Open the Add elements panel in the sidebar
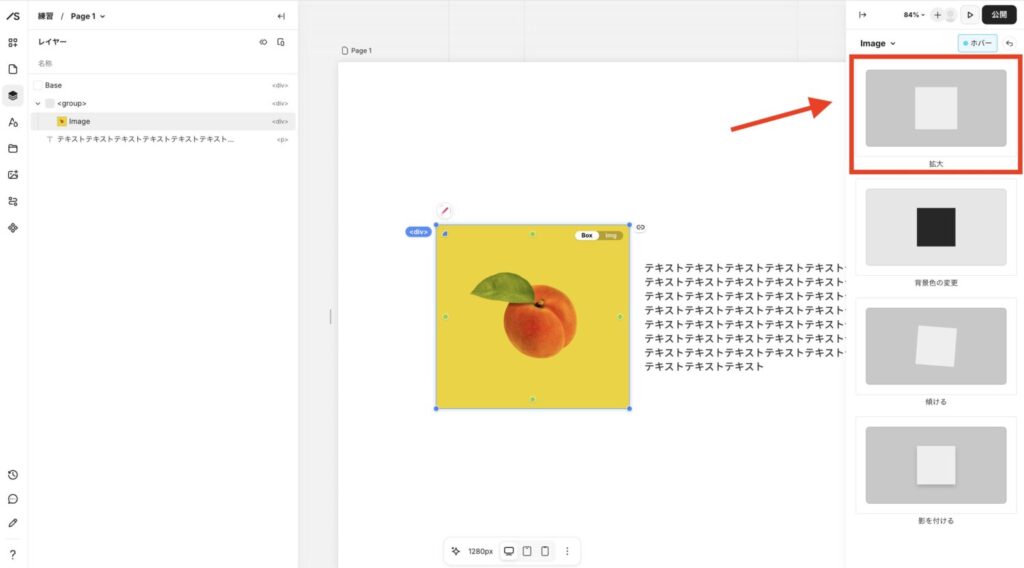The height and width of the screenshot is (568, 1024). 13,43
